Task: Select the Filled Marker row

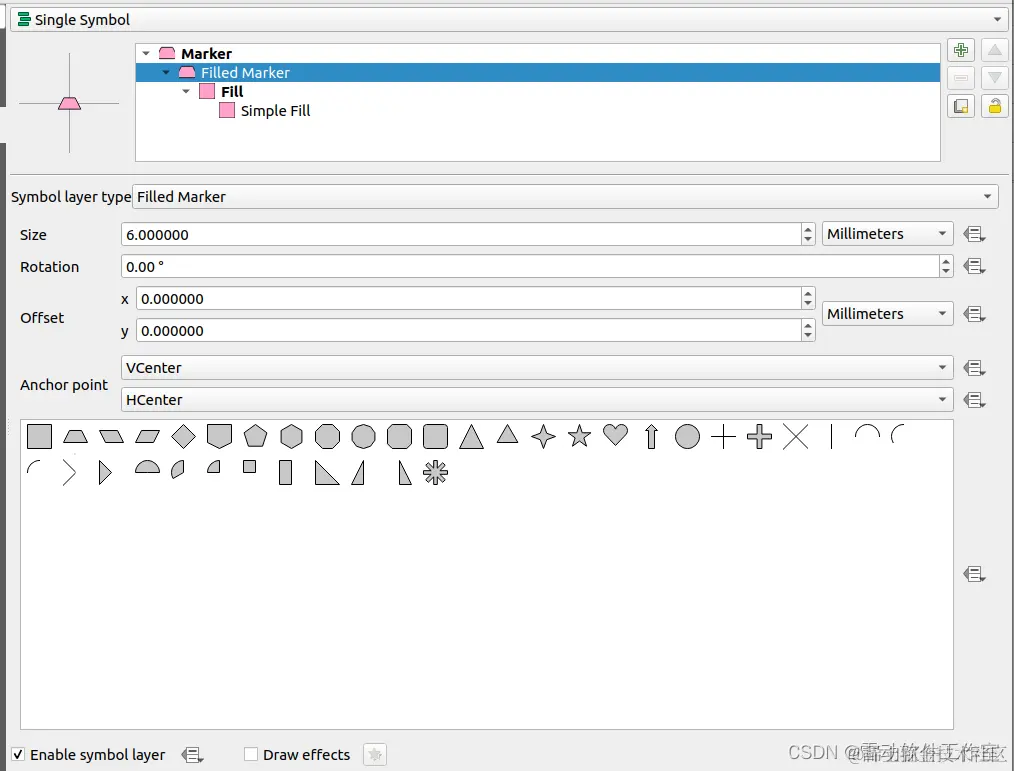Action: tap(537, 72)
